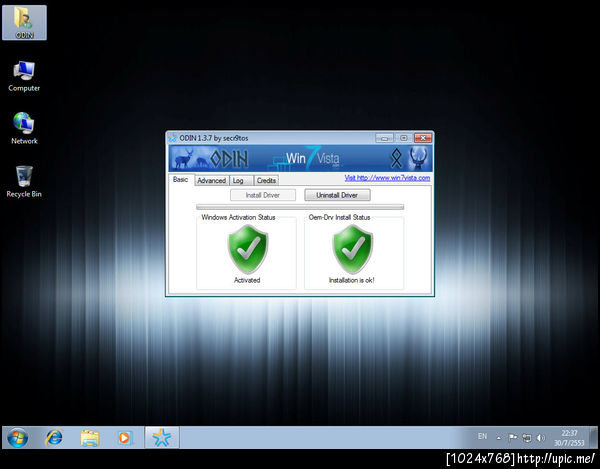The width and height of the screenshot is (600, 469).
Task: Open the Network desktop icon
Action: [x=24, y=128]
